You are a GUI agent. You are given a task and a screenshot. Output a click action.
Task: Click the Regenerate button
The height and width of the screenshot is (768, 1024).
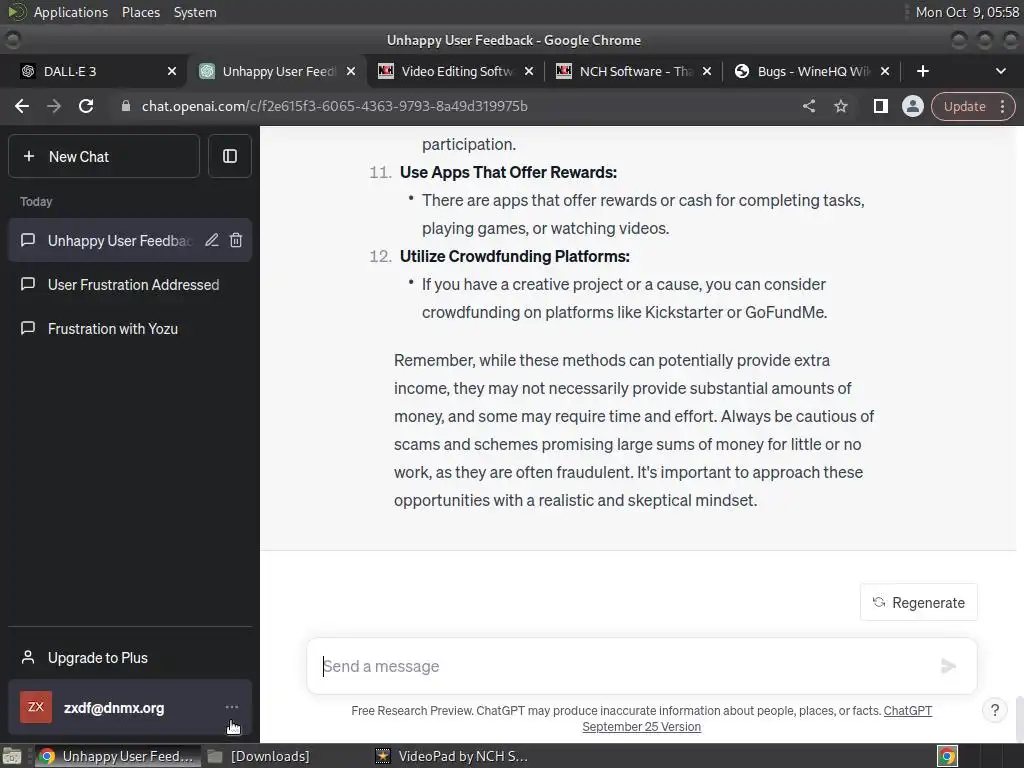[x=919, y=602]
